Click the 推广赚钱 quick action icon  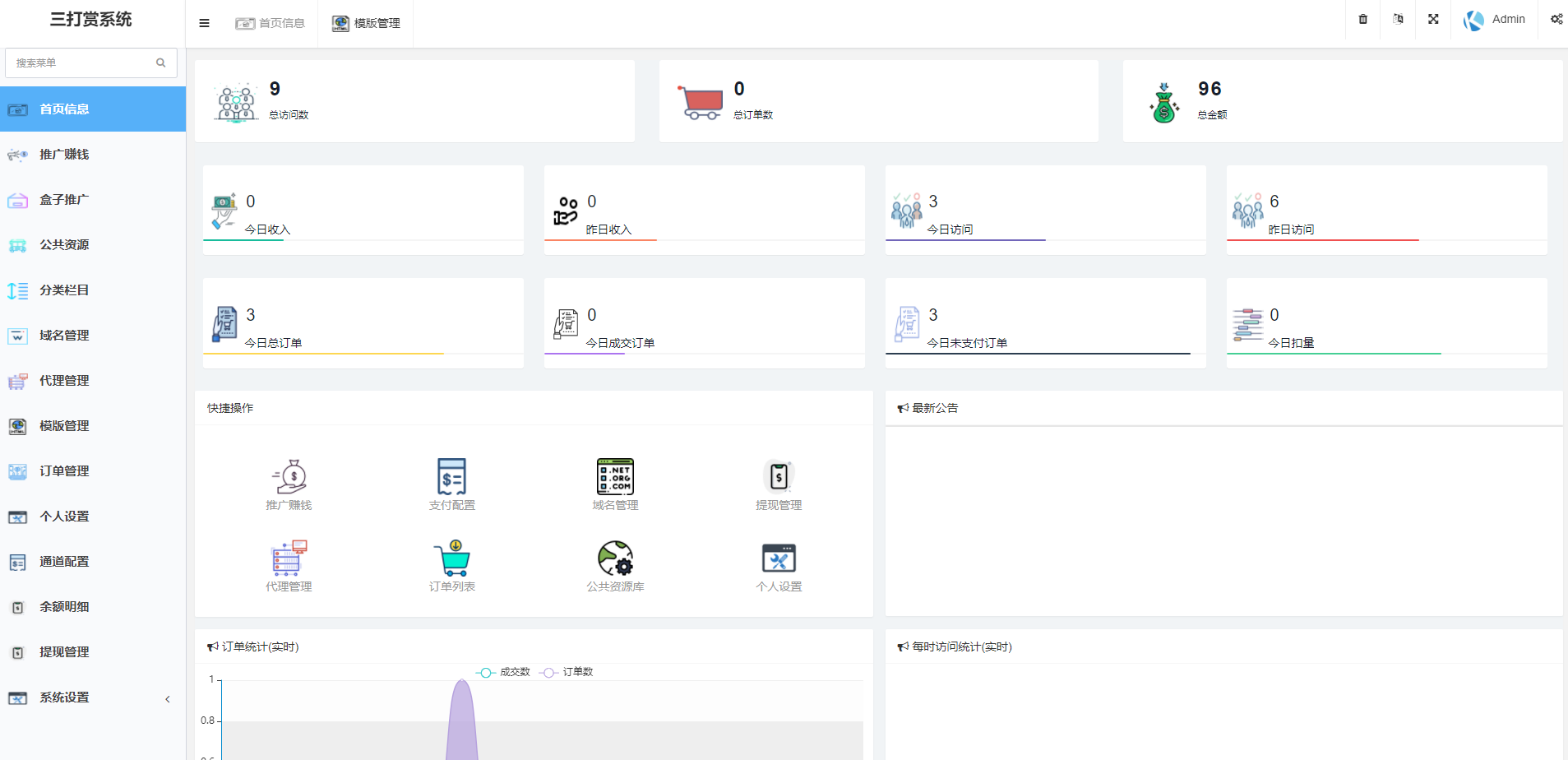(x=289, y=477)
